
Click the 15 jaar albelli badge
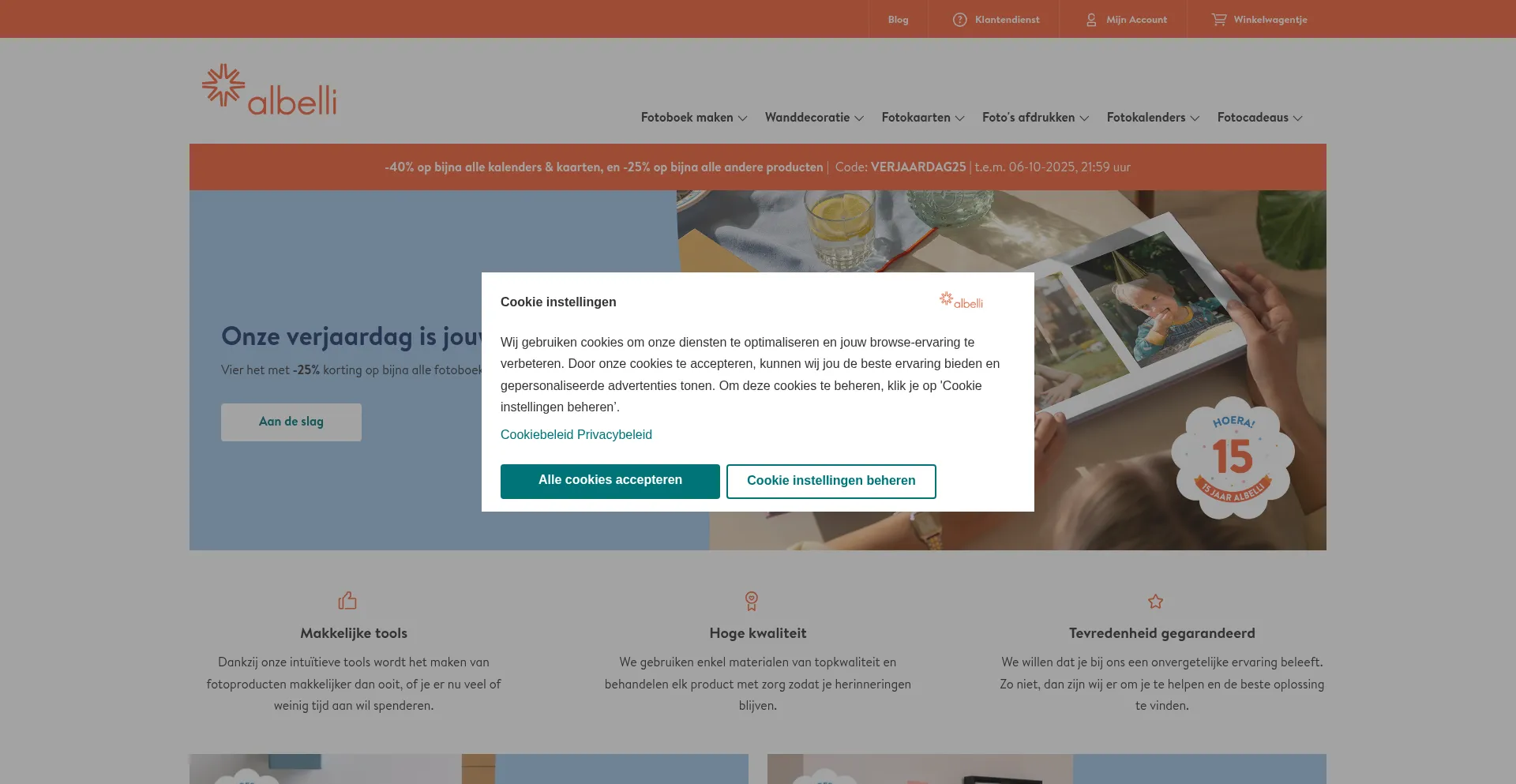point(1233,458)
